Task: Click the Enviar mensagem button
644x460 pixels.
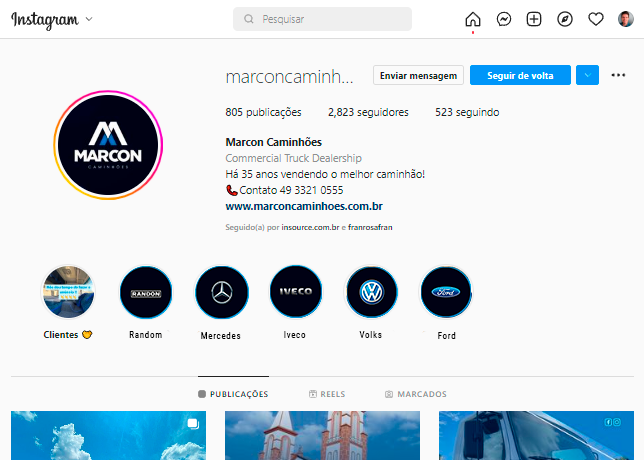Action: coord(418,75)
